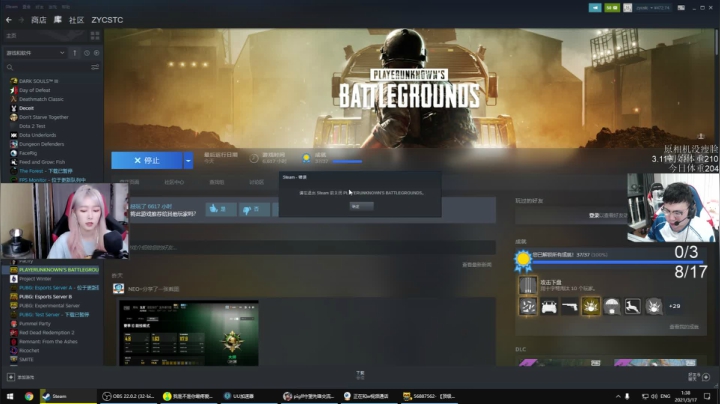The image size is (720, 404).
Task: Select PUBG: Test Server entry
Action: [54, 314]
